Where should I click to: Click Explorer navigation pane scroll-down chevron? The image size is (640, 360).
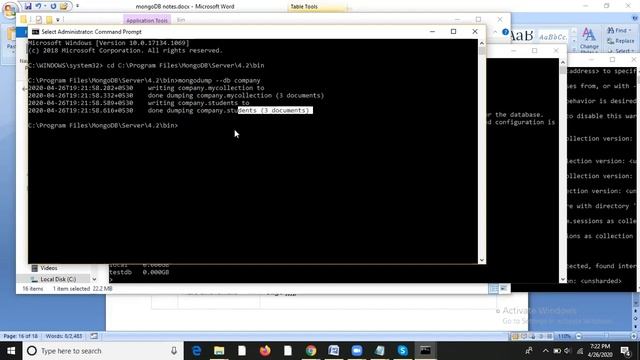click(x=94, y=279)
